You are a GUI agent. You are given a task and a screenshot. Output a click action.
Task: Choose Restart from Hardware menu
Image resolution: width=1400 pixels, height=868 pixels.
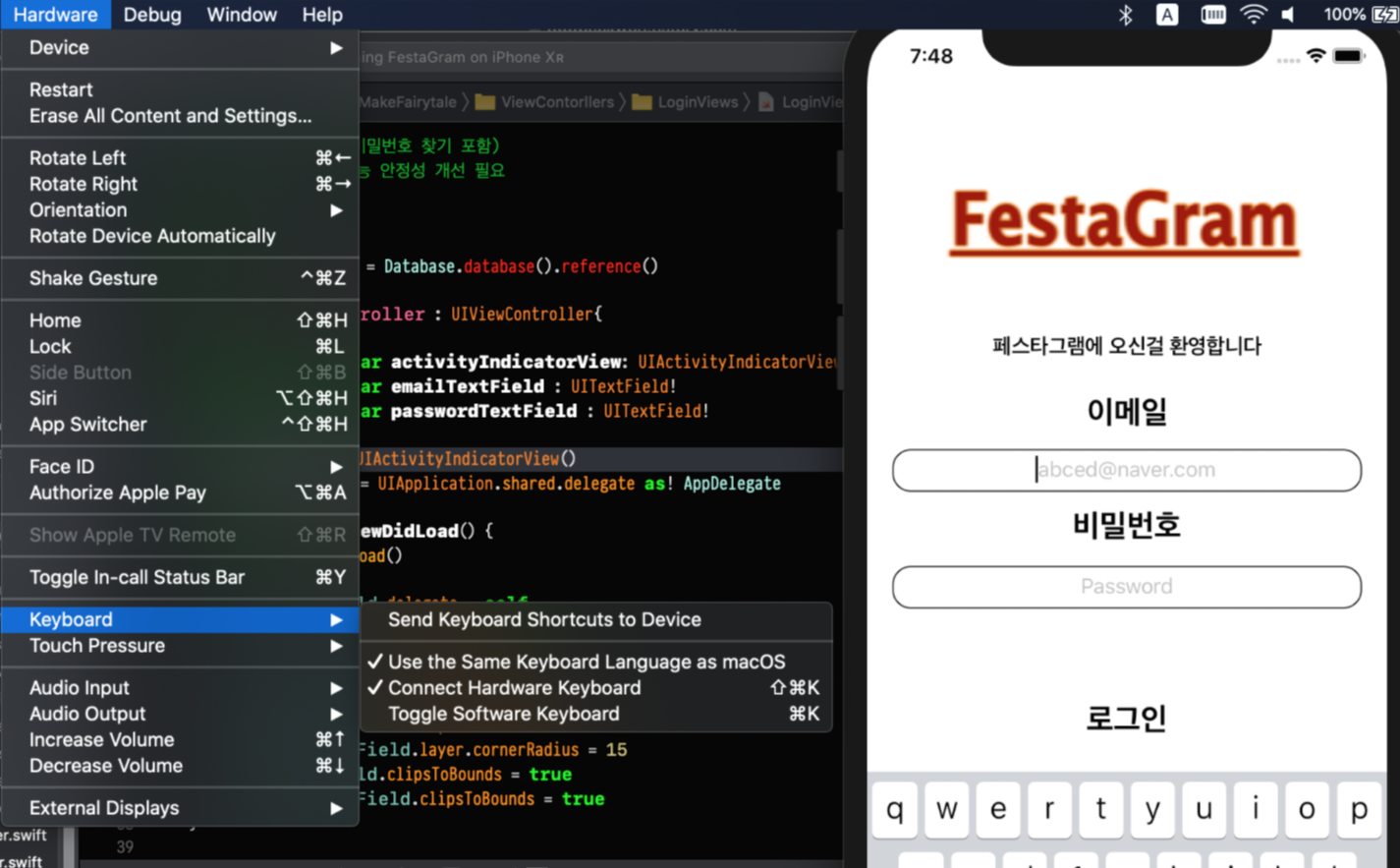coord(180,89)
